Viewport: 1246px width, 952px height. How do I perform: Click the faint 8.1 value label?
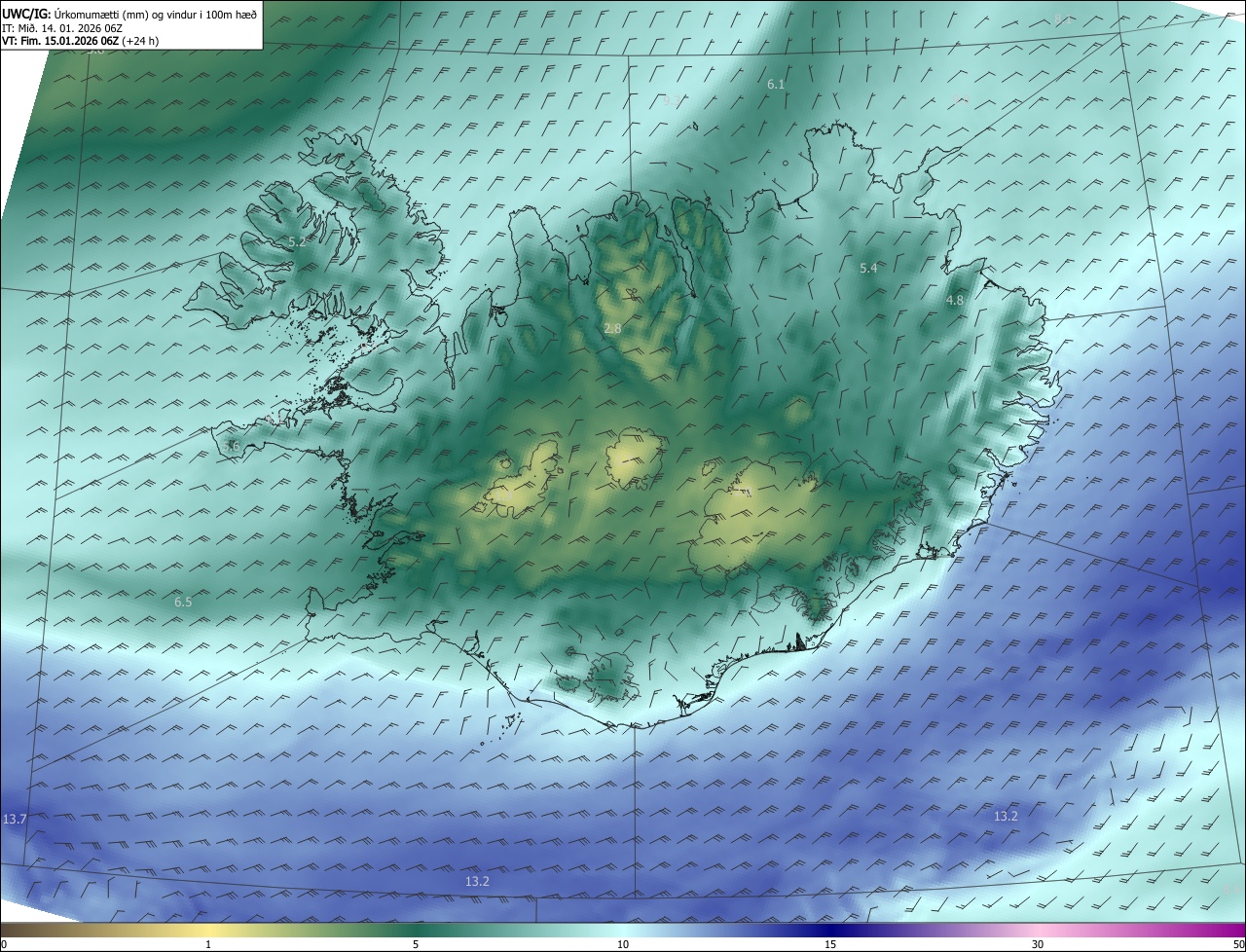(1063, 19)
